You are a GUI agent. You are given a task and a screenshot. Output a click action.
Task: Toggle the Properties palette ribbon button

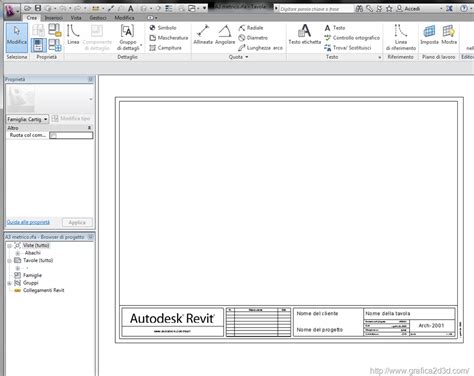[x=38, y=45]
